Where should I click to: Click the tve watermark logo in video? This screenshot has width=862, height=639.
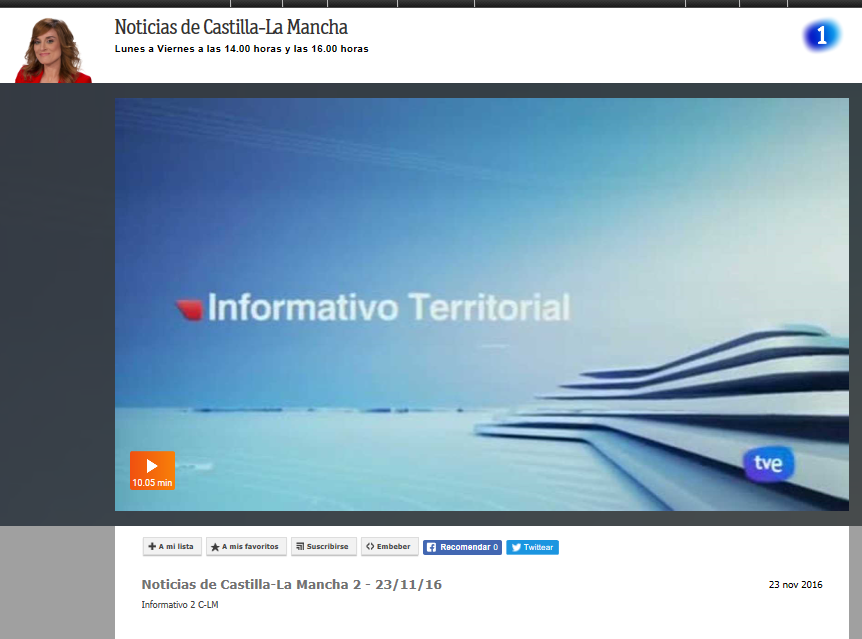pyautogui.click(x=769, y=464)
